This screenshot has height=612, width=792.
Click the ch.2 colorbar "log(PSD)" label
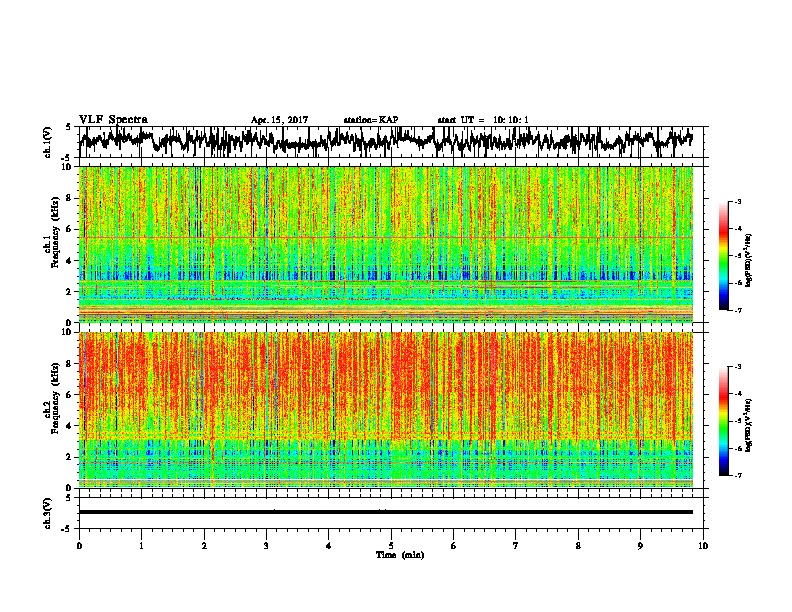click(749, 425)
